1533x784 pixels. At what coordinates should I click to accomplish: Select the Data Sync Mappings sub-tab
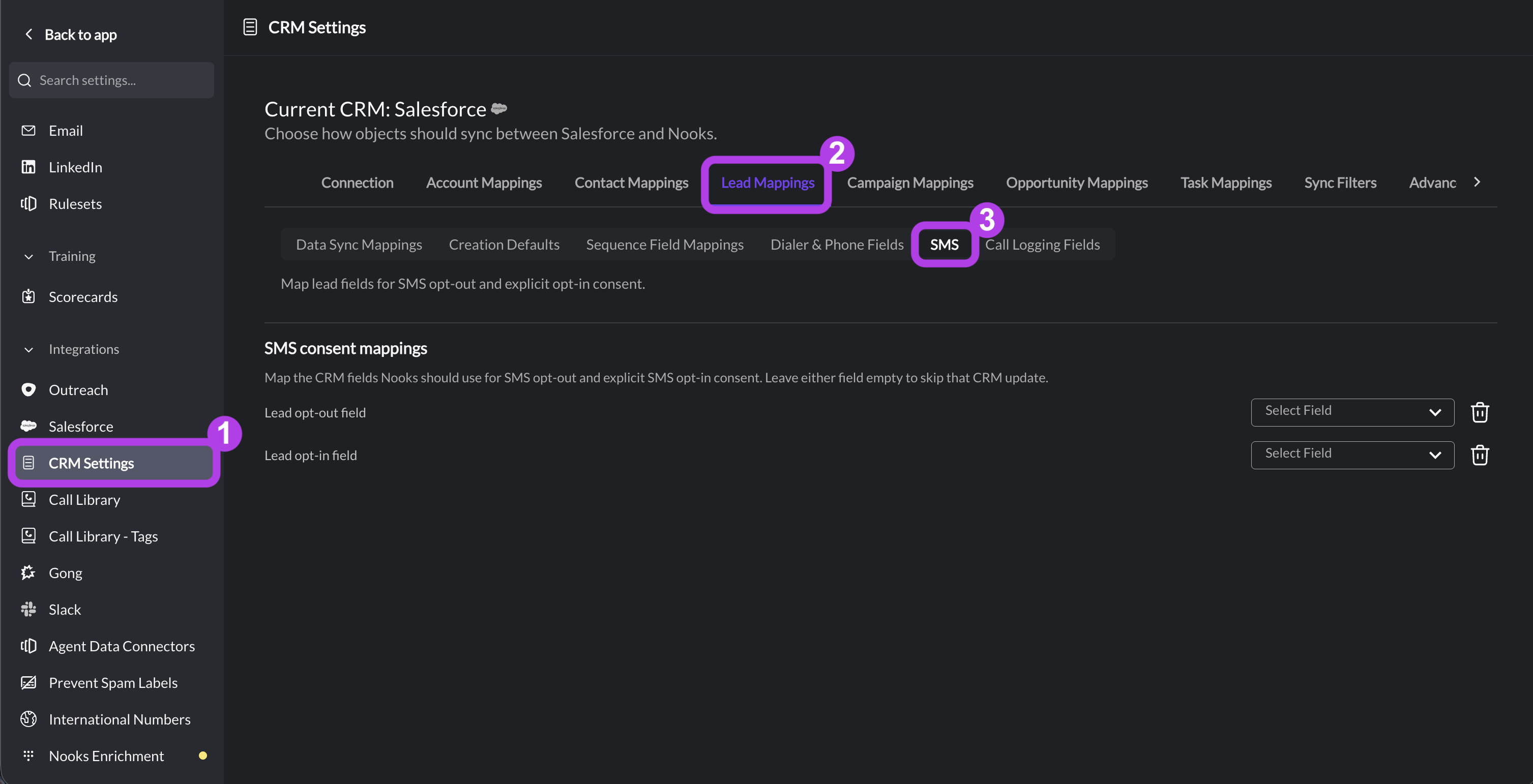coord(359,245)
